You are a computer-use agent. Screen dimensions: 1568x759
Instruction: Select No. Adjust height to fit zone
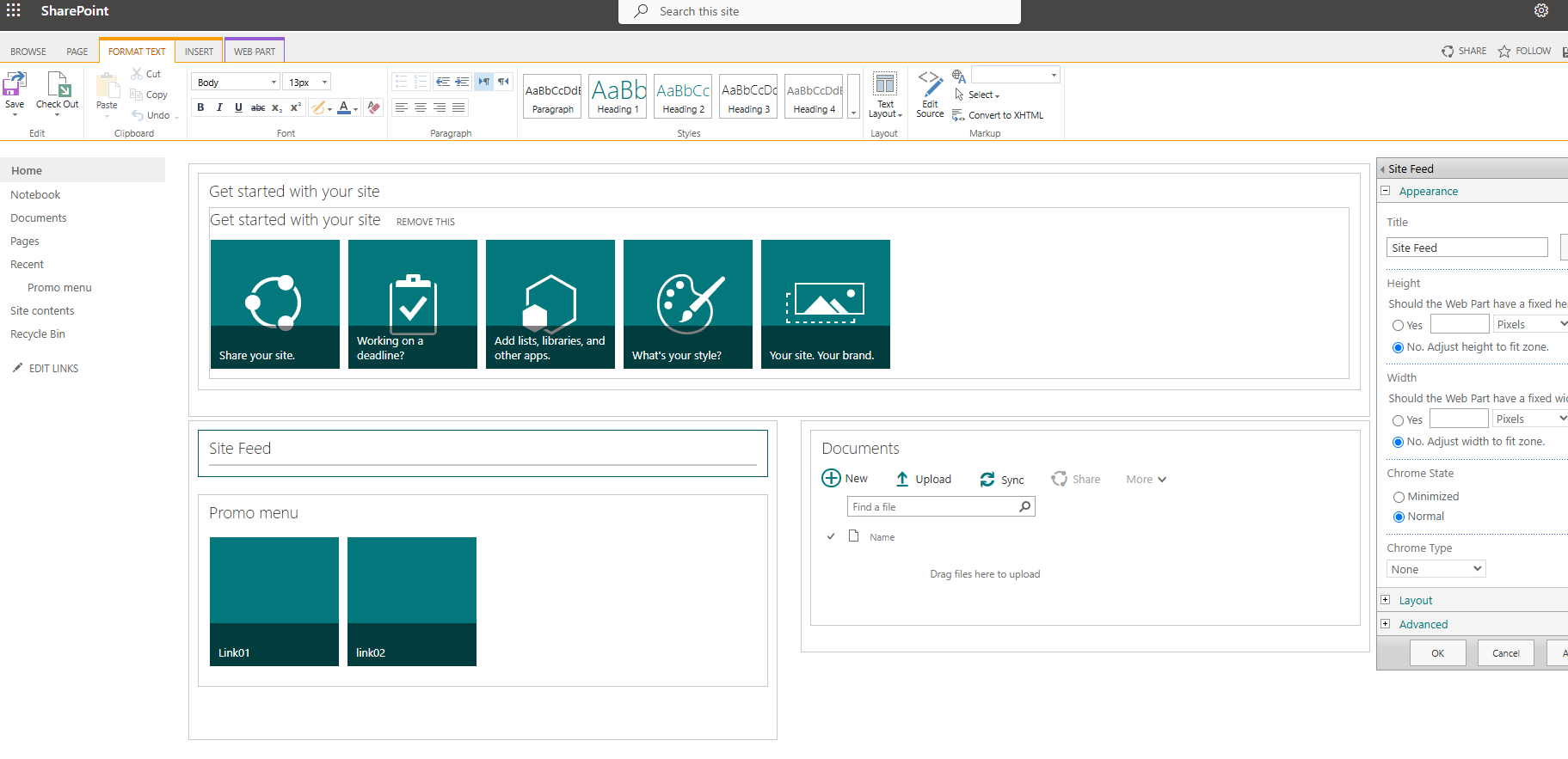pos(1398,347)
